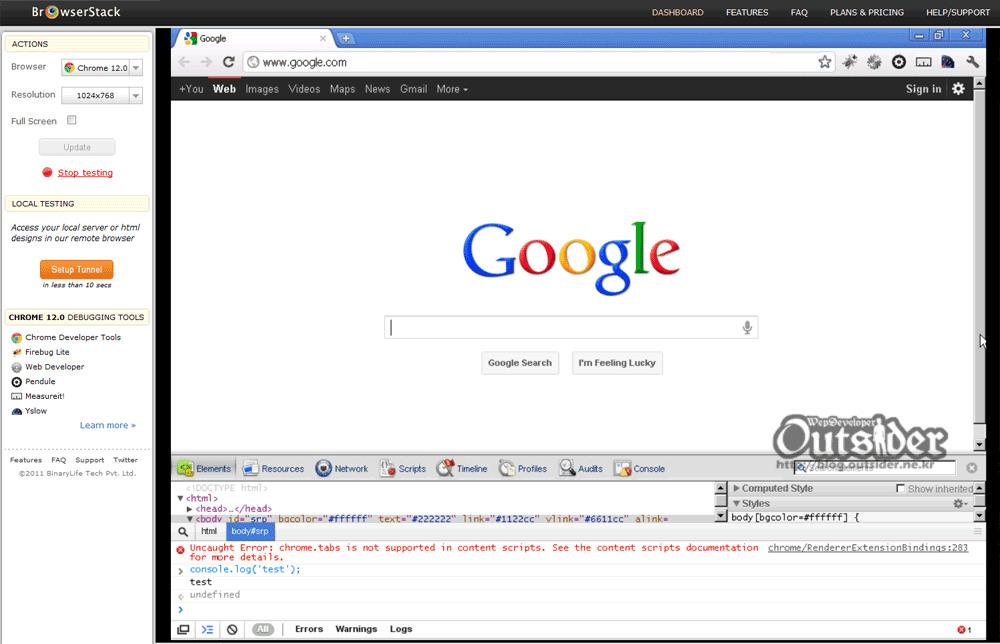Expand the head tree node
Image resolution: width=1000 pixels, height=644 pixels.
point(189,509)
